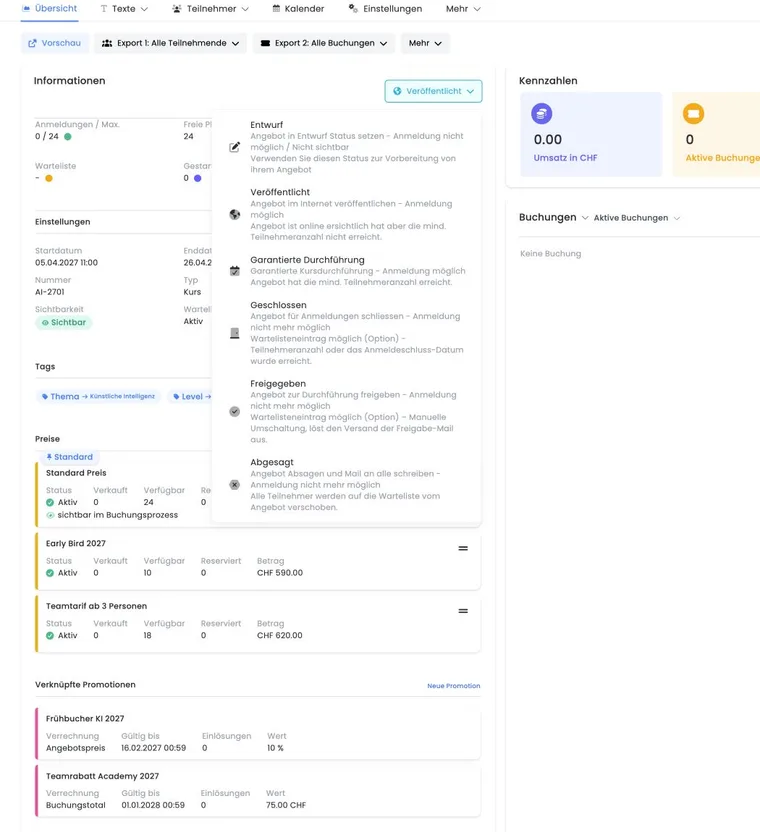Screen dimensions: 760x832
Task: Open Export 2: Alle Buchungen dropdown
Action: (324, 43)
